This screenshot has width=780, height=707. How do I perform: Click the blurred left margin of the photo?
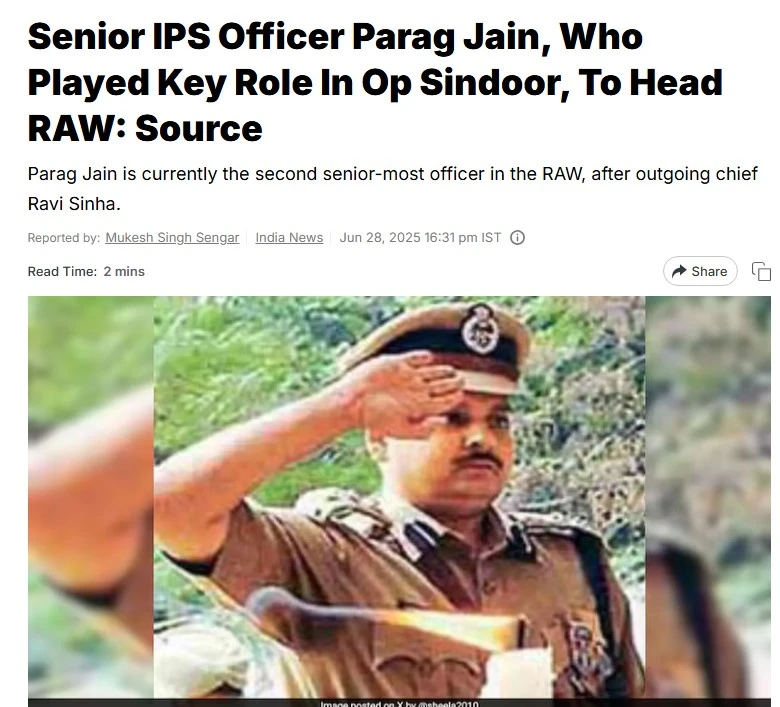(91, 498)
